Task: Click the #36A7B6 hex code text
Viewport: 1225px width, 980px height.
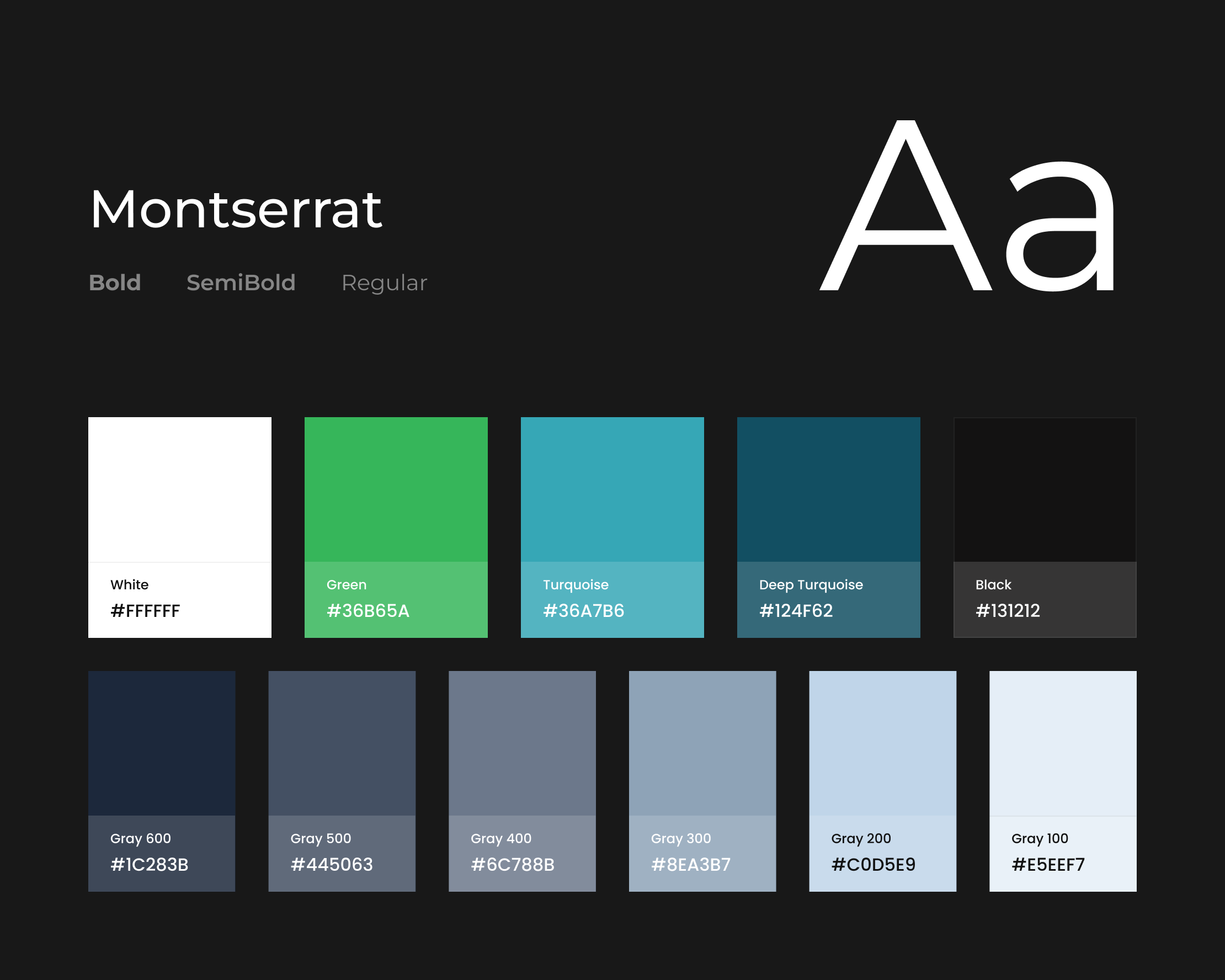Action: coord(583,611)
